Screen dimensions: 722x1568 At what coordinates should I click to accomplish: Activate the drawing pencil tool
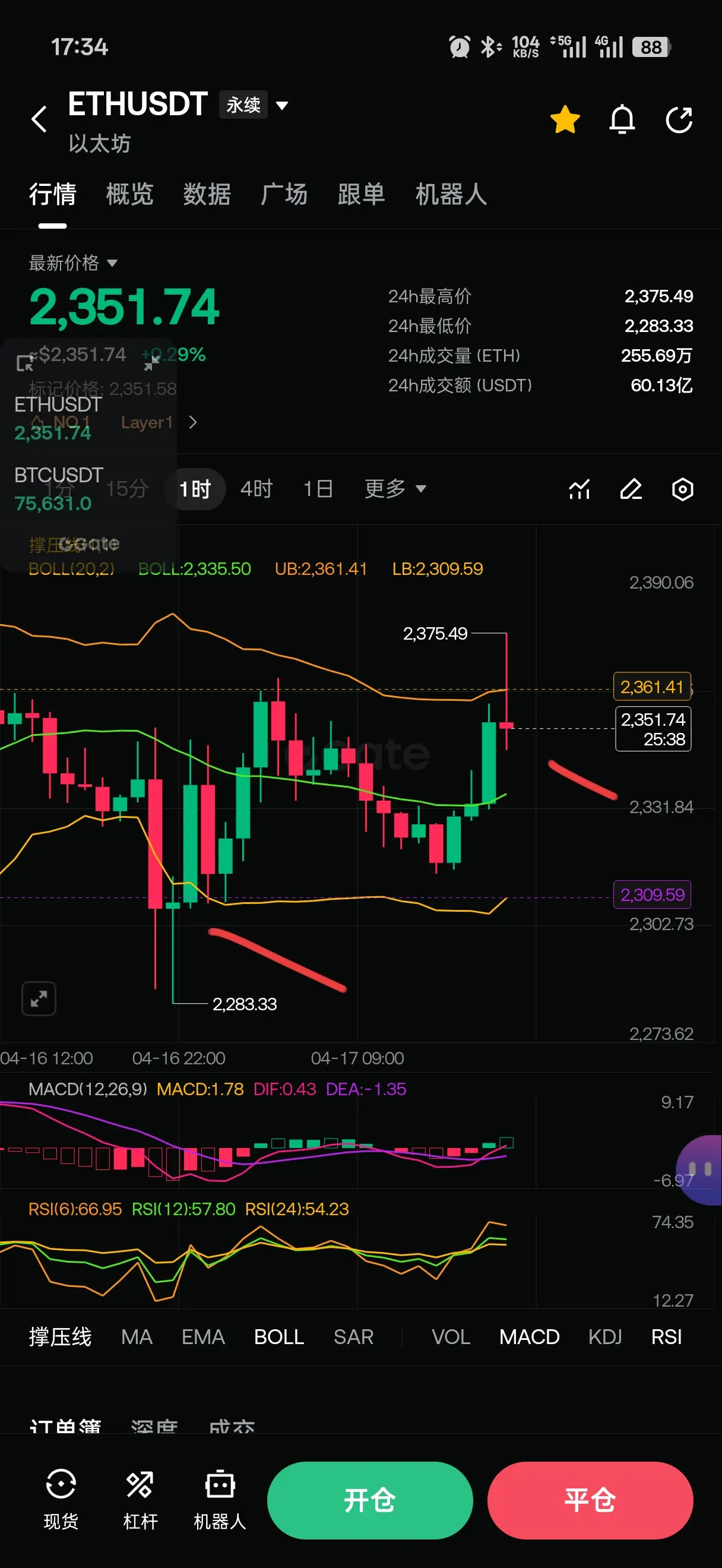[x=631, y=489]
